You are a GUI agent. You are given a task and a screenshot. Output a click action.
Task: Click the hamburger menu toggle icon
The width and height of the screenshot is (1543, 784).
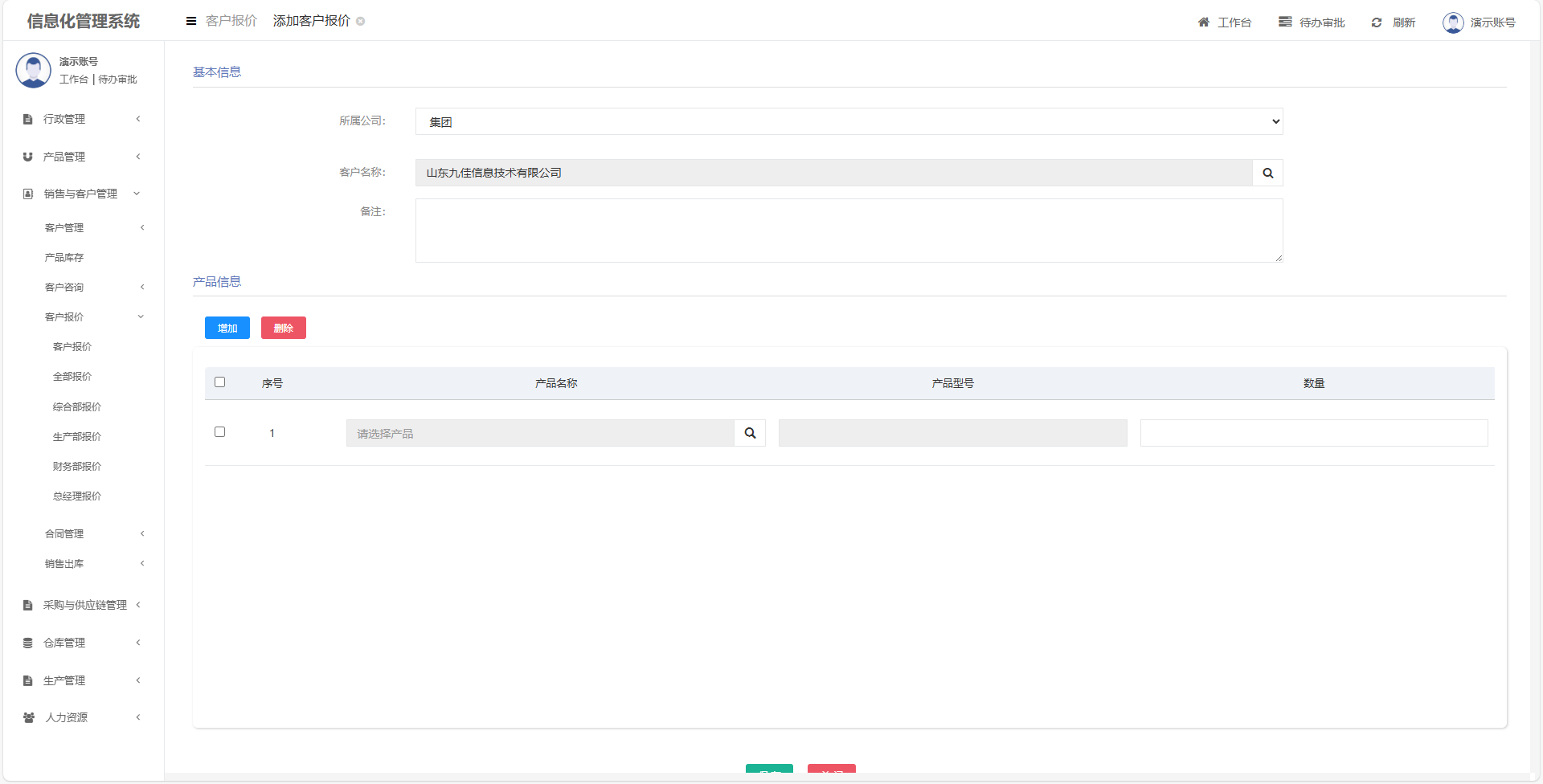[191, 22]
